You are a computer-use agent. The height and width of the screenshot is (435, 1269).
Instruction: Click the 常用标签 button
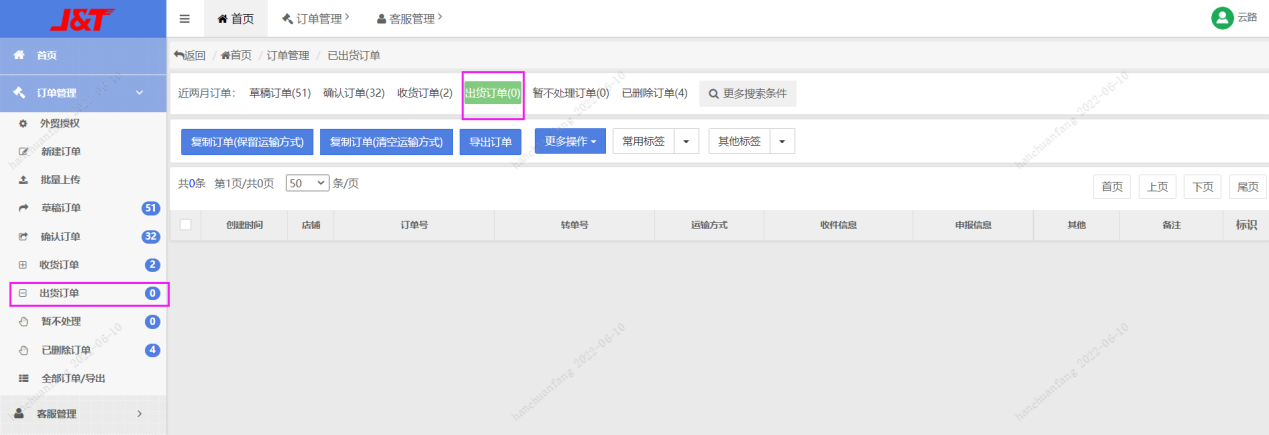[643, 142]
